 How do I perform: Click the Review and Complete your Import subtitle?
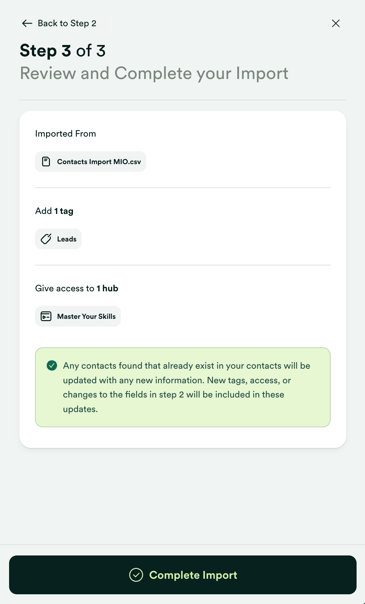154,73
